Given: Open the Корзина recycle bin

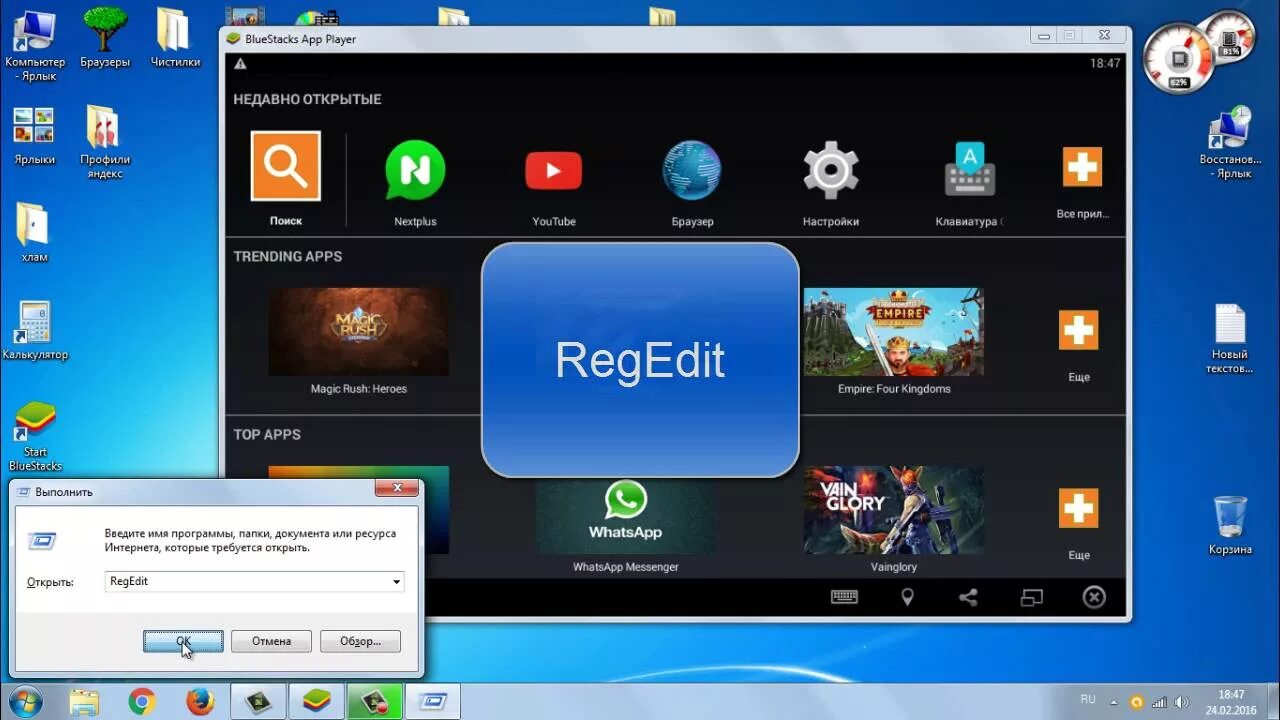Looking at the screenshot, I should 1230,526.
